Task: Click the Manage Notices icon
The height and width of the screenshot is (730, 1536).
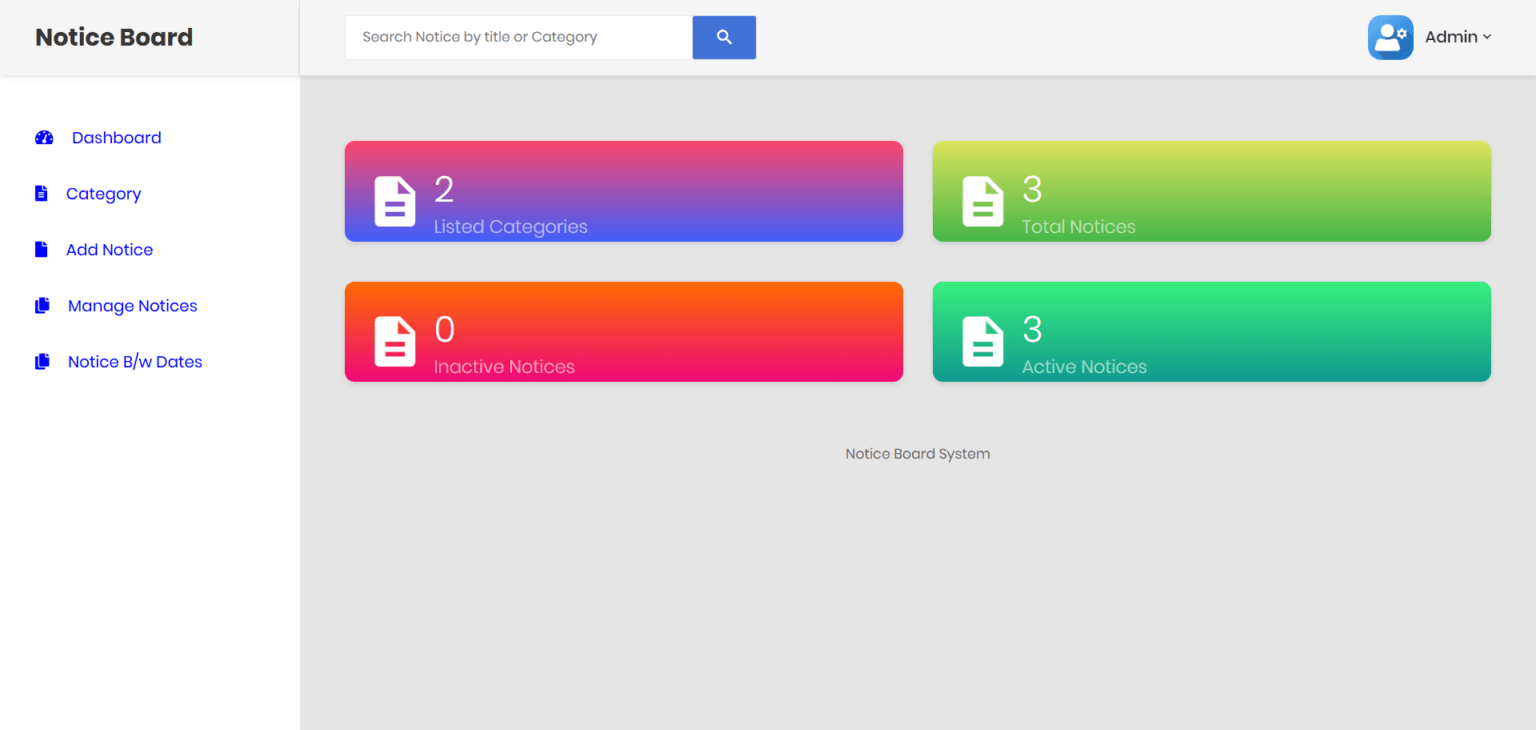Action: click(42, 305)
